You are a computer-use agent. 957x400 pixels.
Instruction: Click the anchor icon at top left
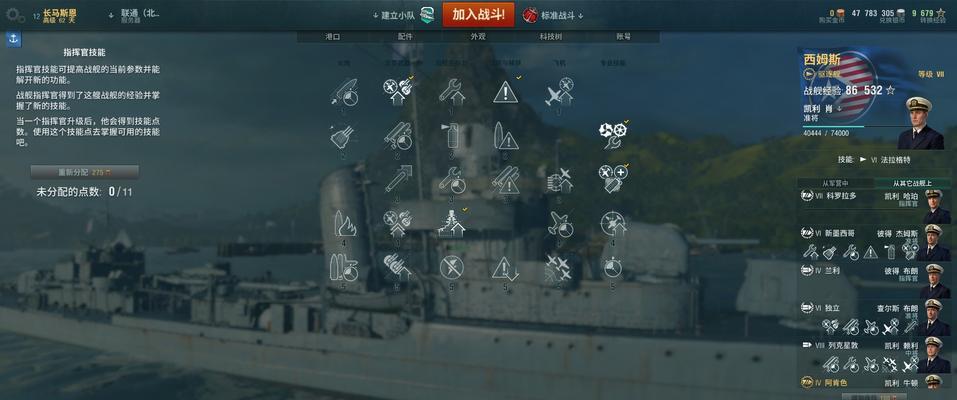(x=13, y=40)
